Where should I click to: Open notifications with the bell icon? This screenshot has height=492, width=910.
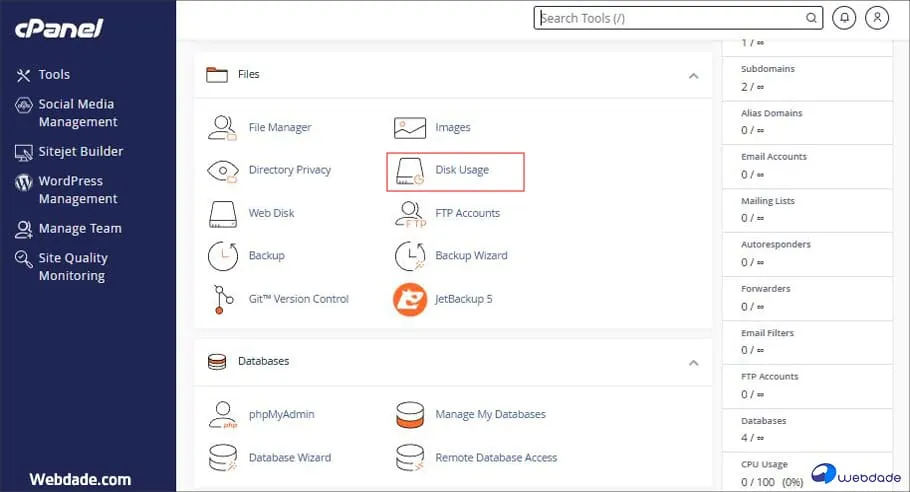click(x=844, y=18)
